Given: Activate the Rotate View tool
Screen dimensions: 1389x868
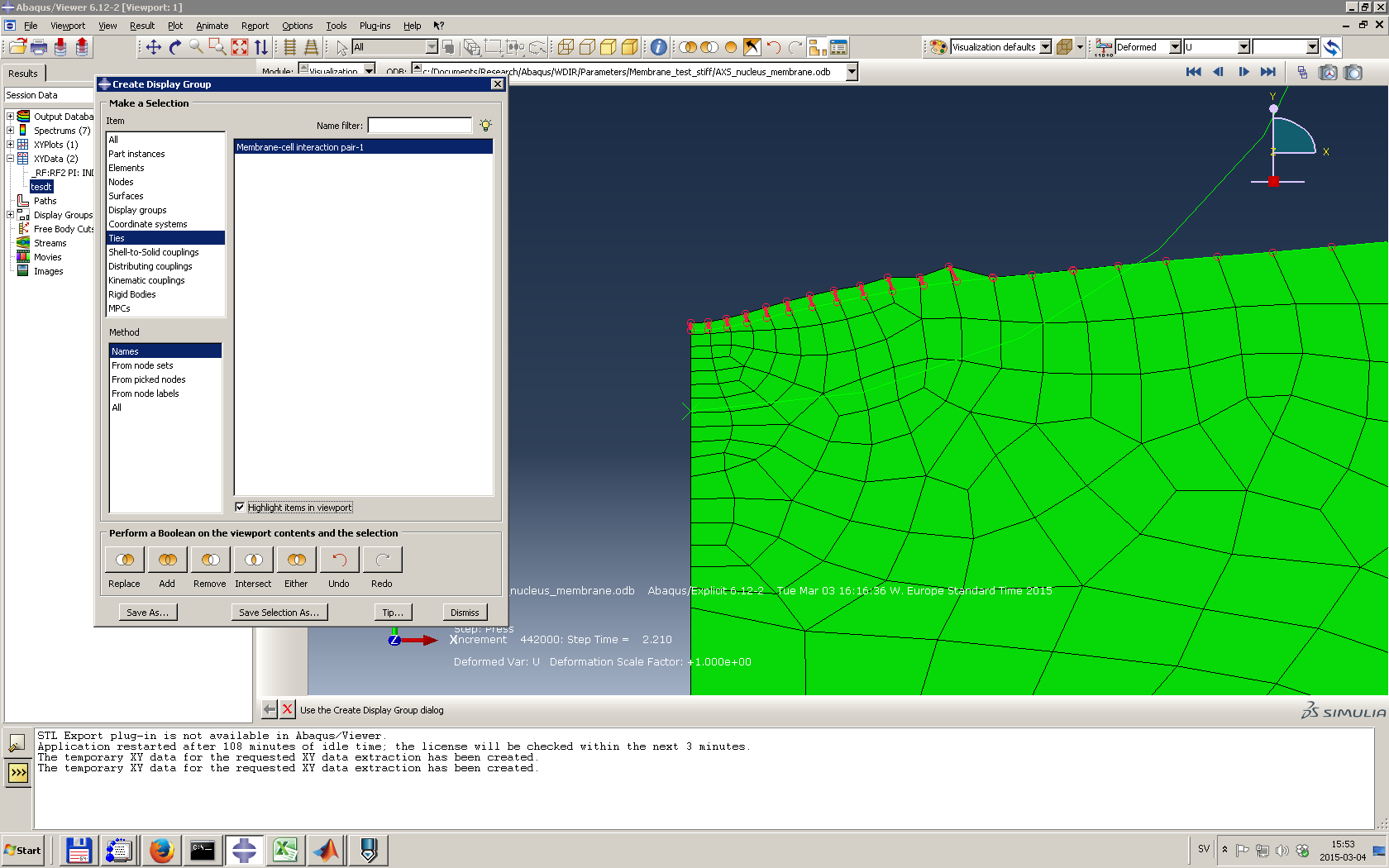Looking at the screenshot, I should coord(174,47).
